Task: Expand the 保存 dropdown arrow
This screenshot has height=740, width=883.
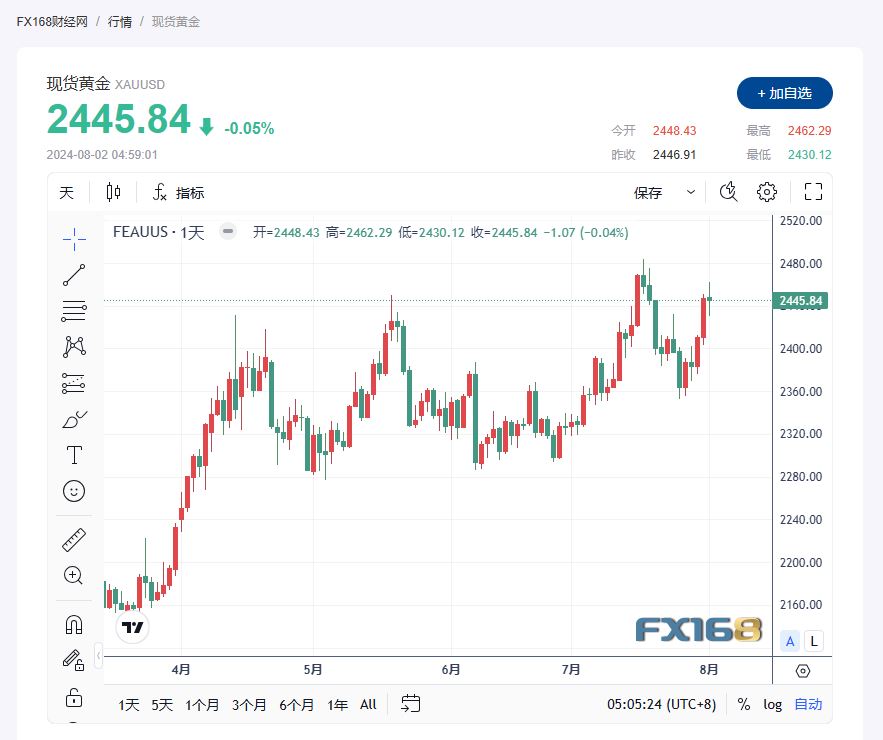Action: point(690,193)
